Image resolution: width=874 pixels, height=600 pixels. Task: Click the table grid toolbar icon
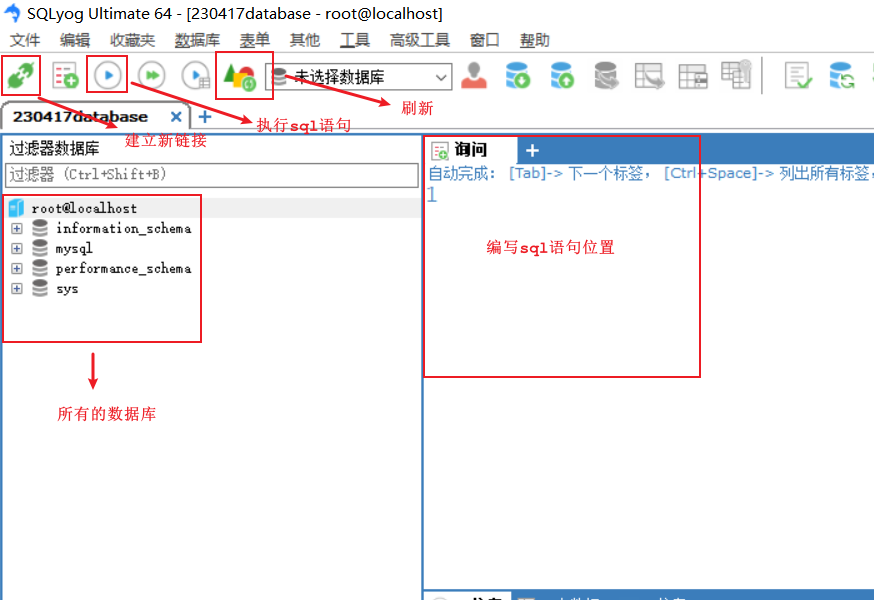pyautogui.click(x=693, y=75)
